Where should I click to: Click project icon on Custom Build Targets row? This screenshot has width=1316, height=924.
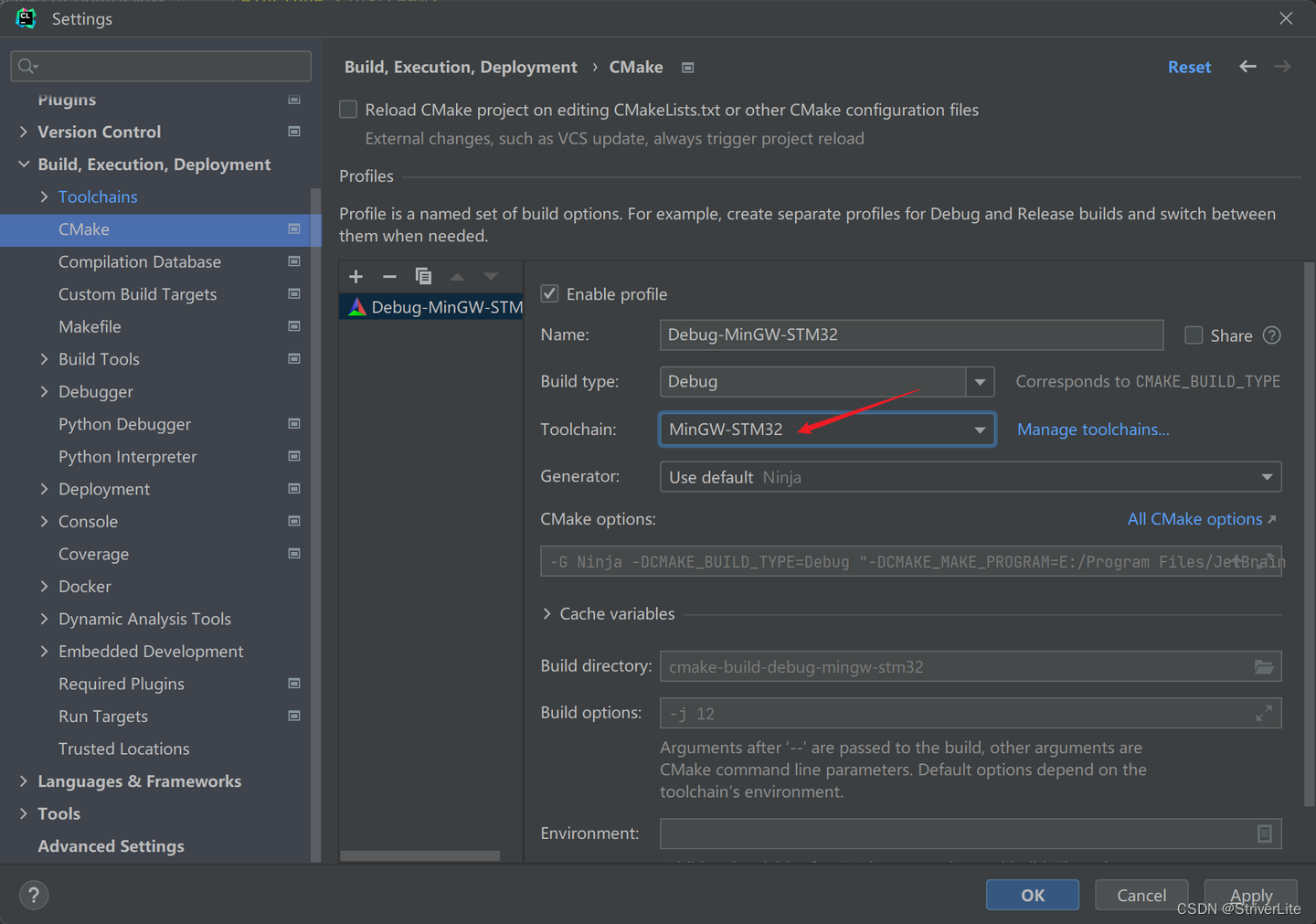pos(294,294)
